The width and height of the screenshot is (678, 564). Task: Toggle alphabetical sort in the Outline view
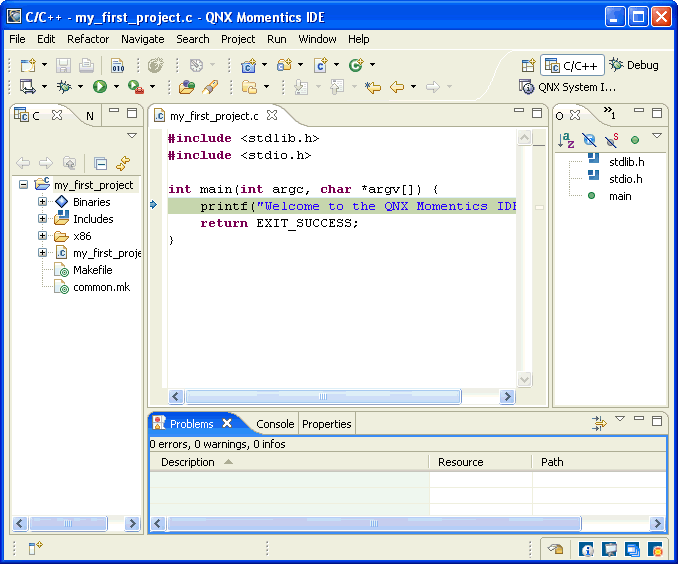coord(566,140)
